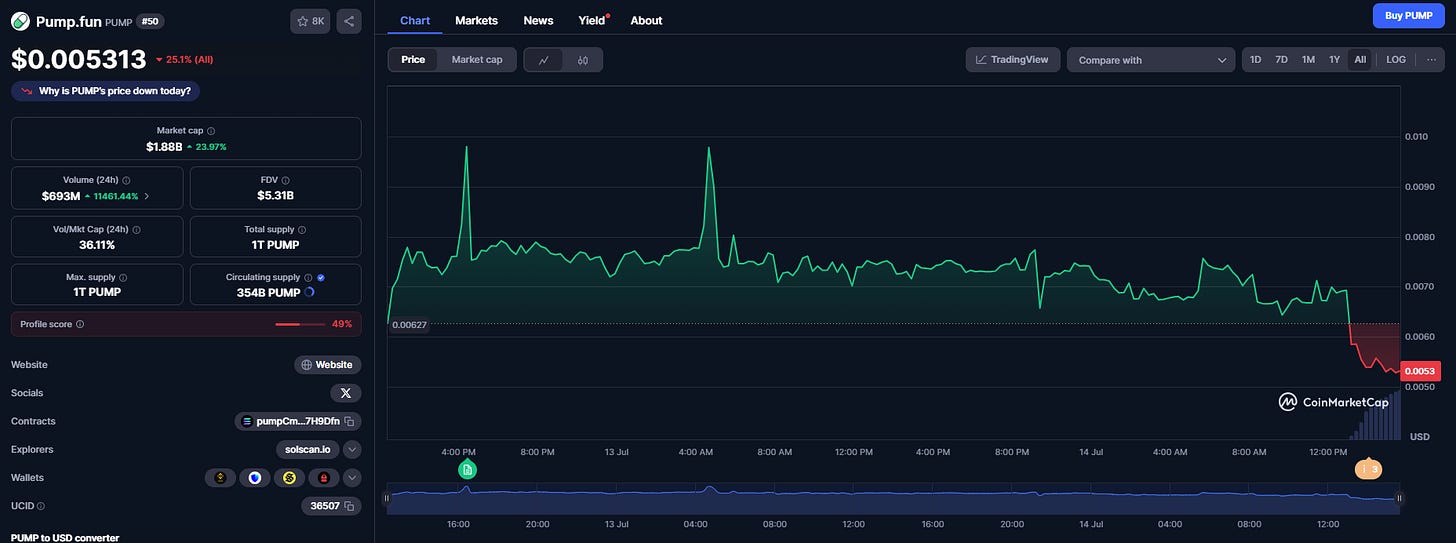Expand the Explorers dropdown arrow
The height and width of the screenshot is (543, 1456).
pyautogui.click(x=352, y=450)
